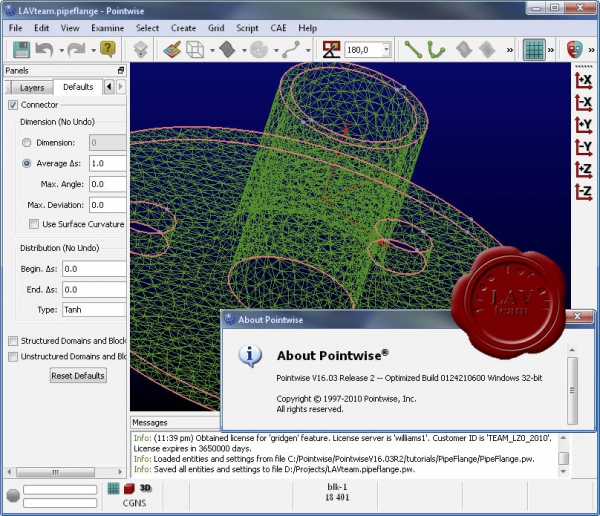Click the dark diamond surface toolbar icon
The image size is (600, 516).
(x=227, y=50)
